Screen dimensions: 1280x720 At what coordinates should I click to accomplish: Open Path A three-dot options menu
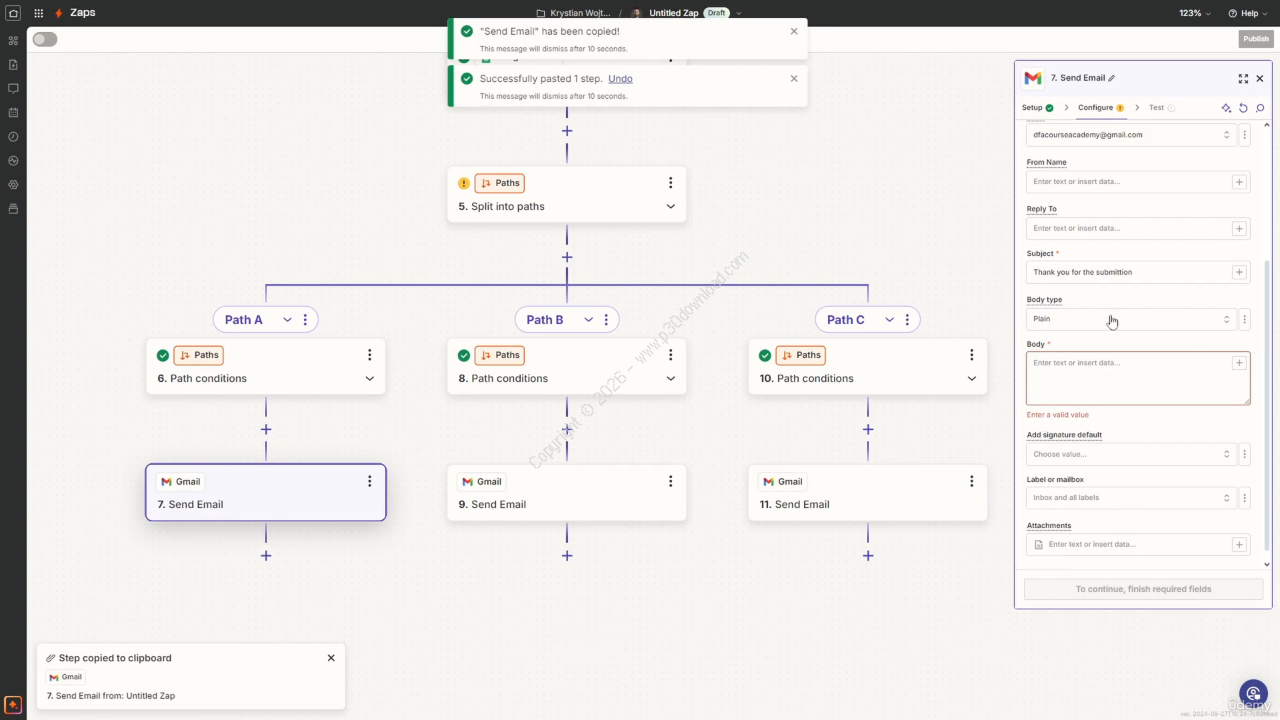pos(305,320)
